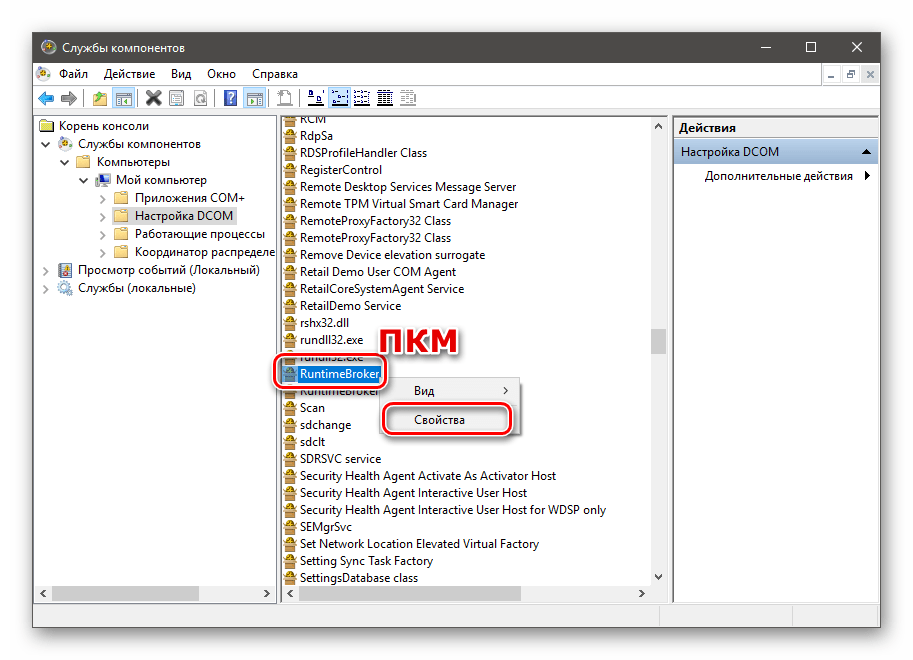
Task: Select the Настройка DCOM tree folder
Action: click(x=183, y=216)
